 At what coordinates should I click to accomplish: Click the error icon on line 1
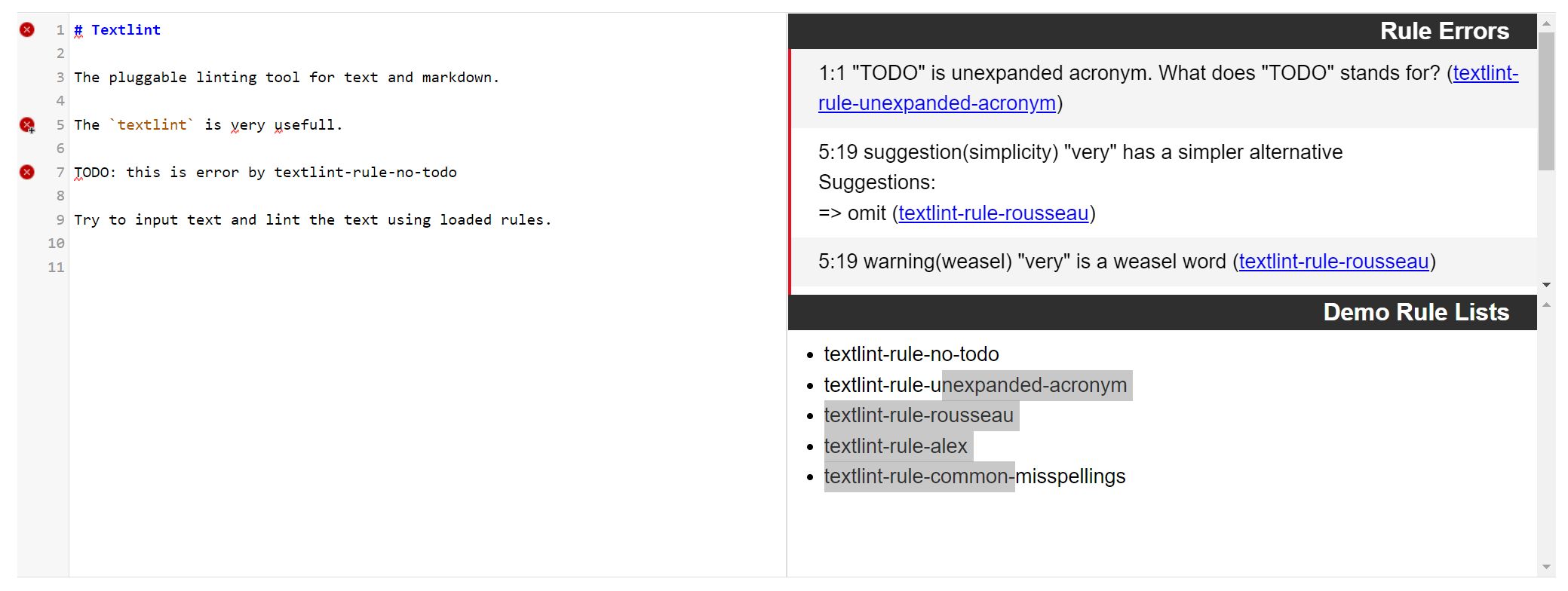27,30
